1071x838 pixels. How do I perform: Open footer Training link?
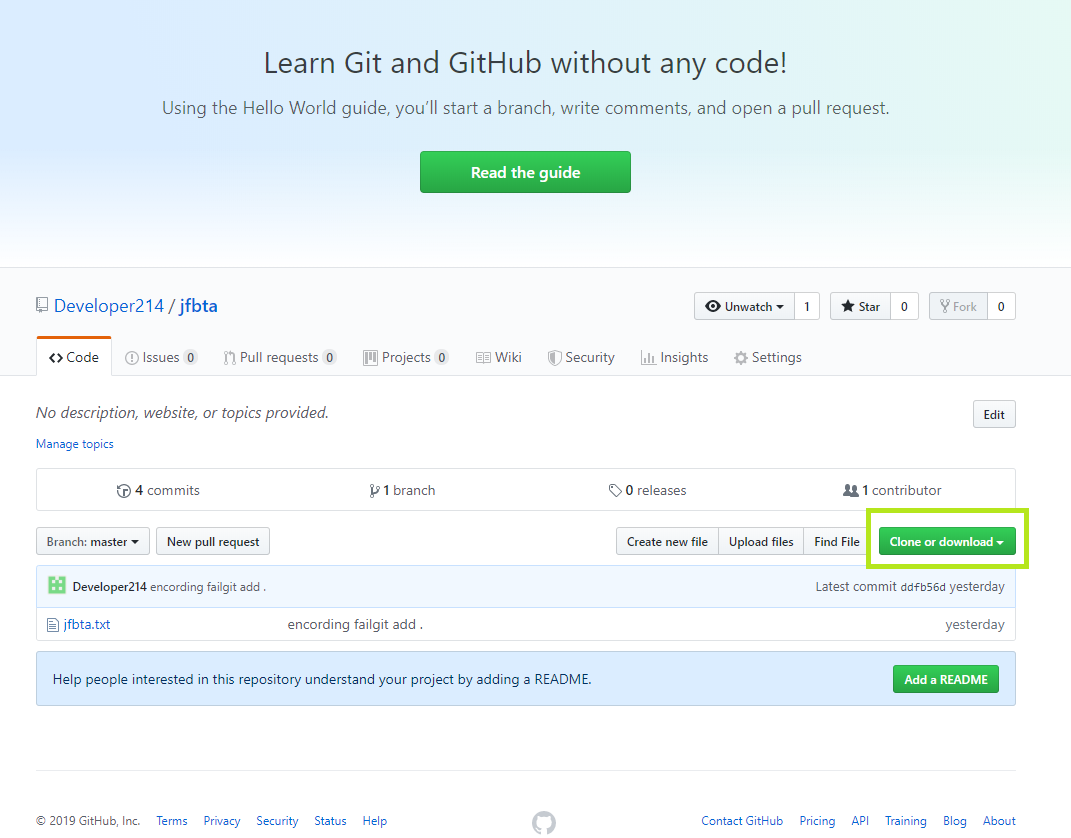tap(906, 821)
